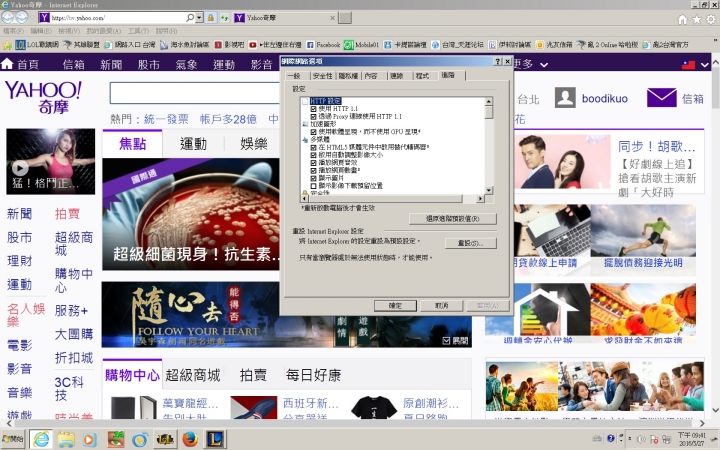Switch to the 連線 tab
Viewport: 720px width, 450px height.
point(397,76)
